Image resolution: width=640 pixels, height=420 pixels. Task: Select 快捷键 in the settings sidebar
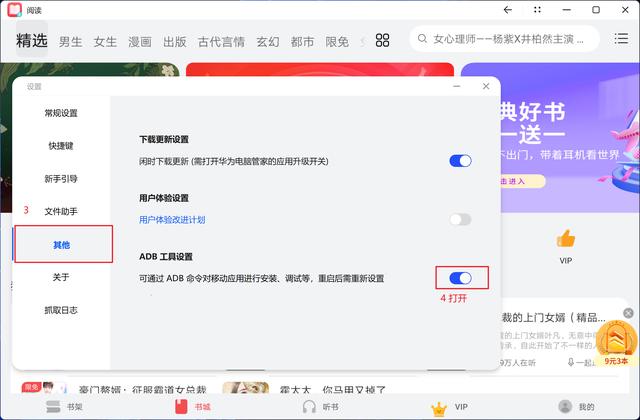tap(61, 146)
